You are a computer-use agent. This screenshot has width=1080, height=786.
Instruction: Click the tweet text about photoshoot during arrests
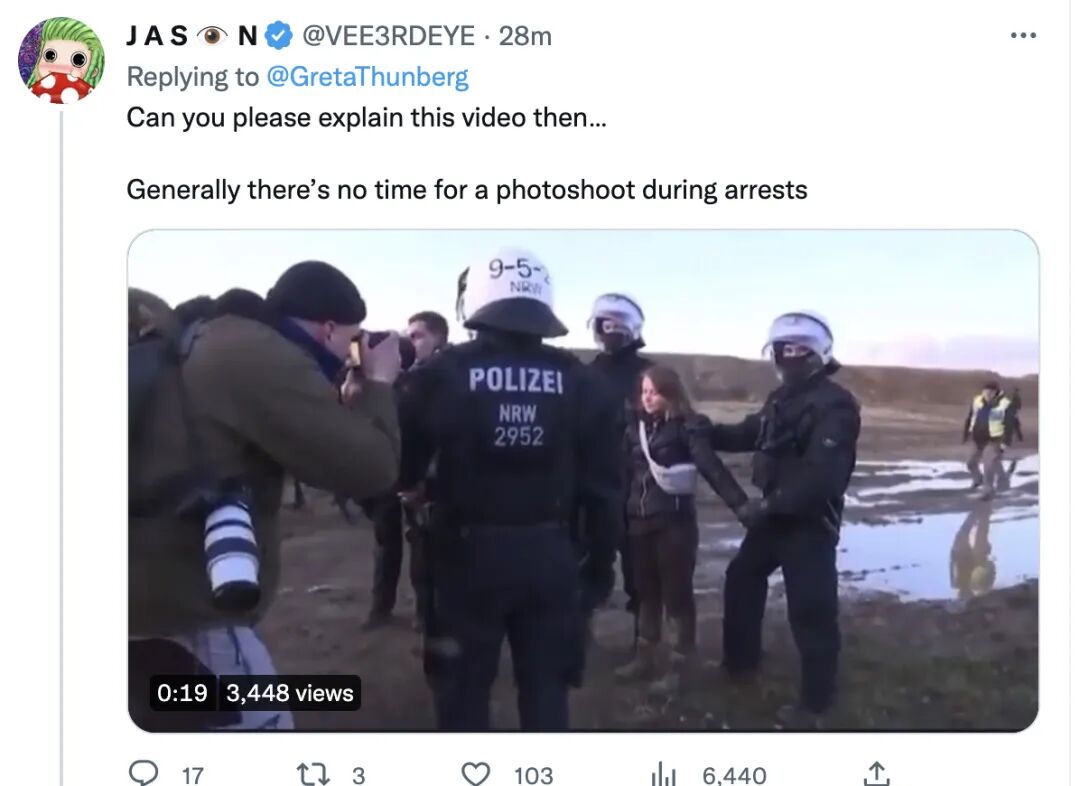tap(467, 189)
